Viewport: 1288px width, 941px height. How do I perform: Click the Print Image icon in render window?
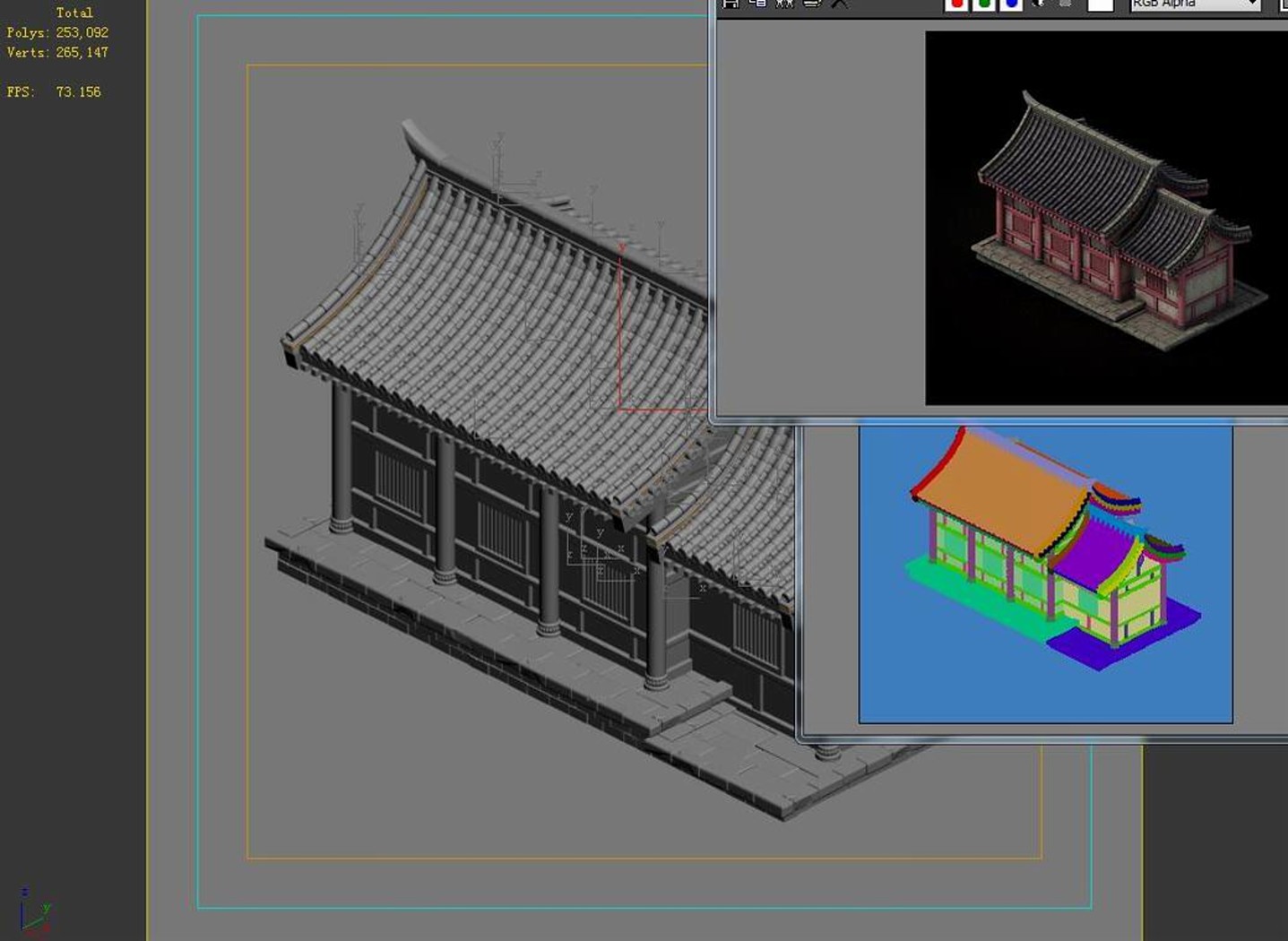(x=812, y=4)
